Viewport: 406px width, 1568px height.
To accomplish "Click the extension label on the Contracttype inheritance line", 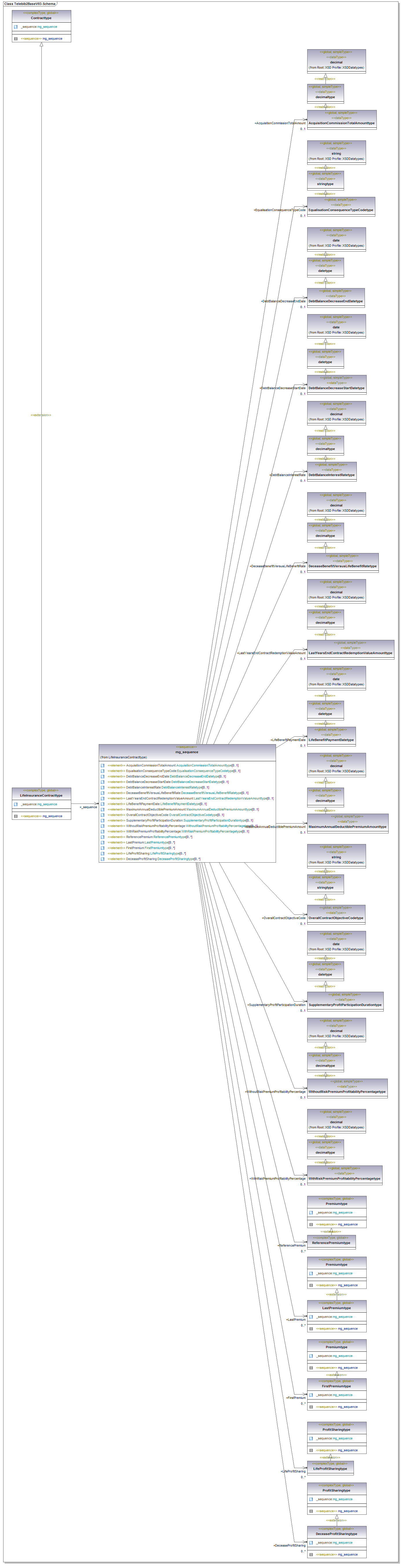I will (x=41, y=415).
